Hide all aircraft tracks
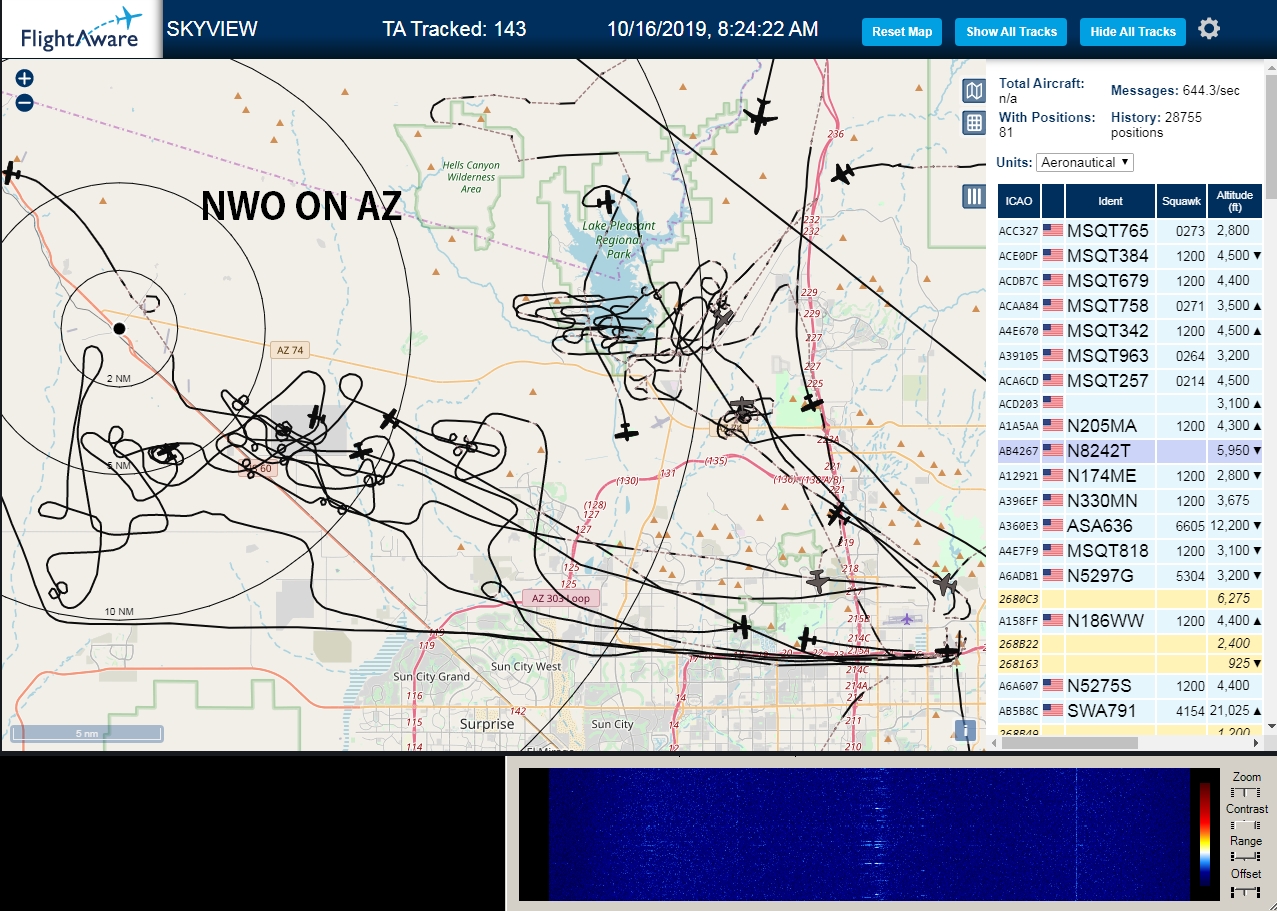The width and height of the screenshot is (1277, 911). [x=1133, y=32]
